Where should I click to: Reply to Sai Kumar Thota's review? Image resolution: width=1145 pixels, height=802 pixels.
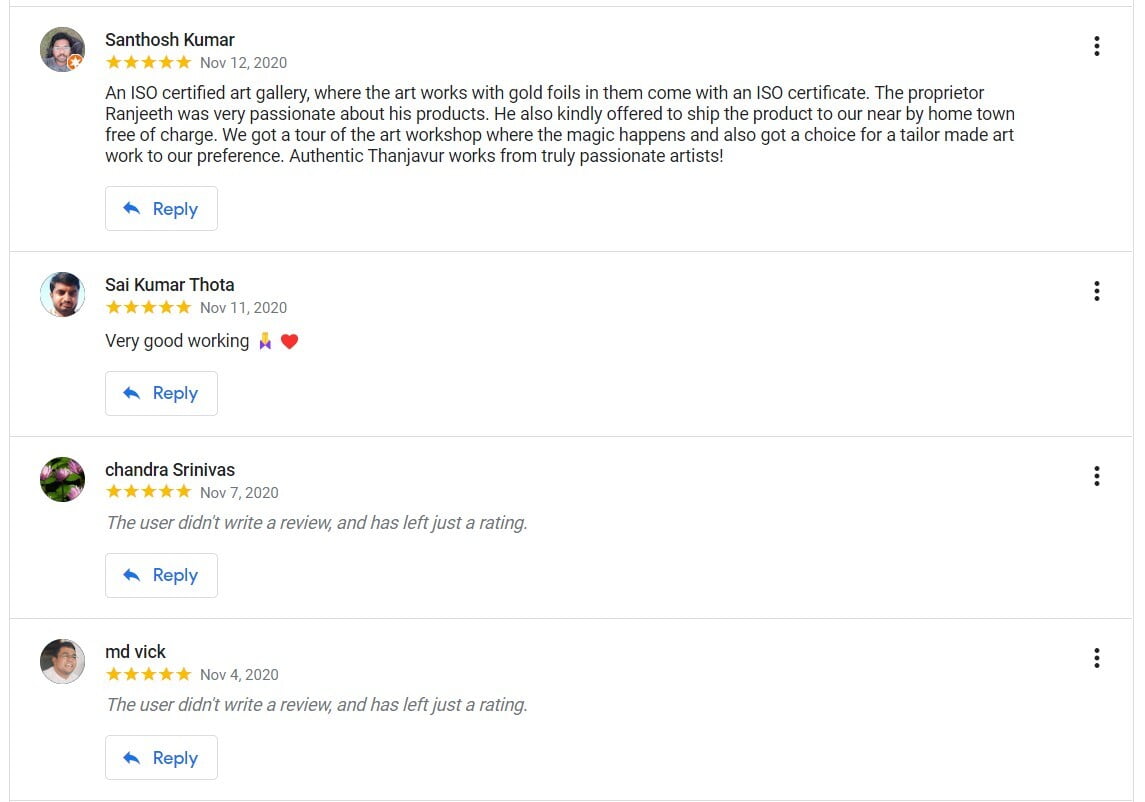tap(161, 393)
